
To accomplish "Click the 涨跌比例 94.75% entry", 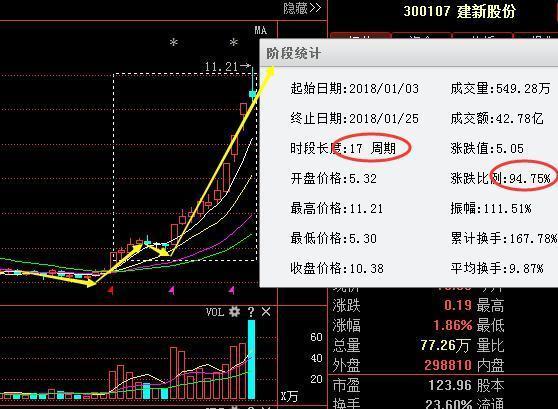I will pos(500,178).
